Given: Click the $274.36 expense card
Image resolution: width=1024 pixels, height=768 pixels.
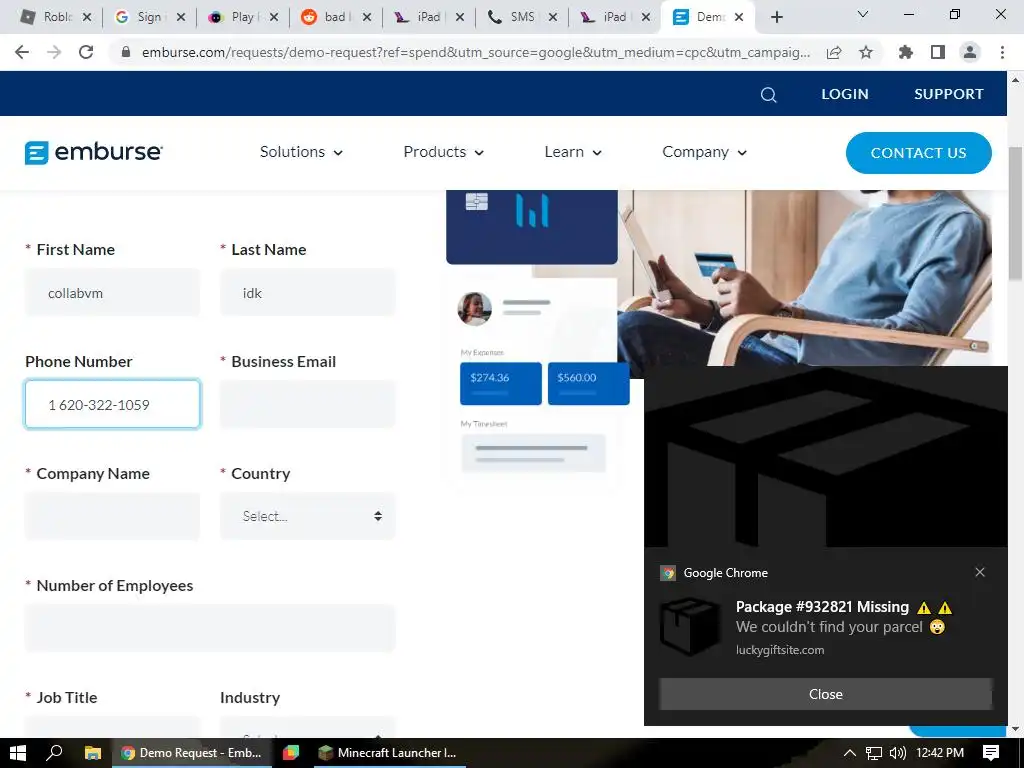Looking at the screenshot, I should click(500, 383).
